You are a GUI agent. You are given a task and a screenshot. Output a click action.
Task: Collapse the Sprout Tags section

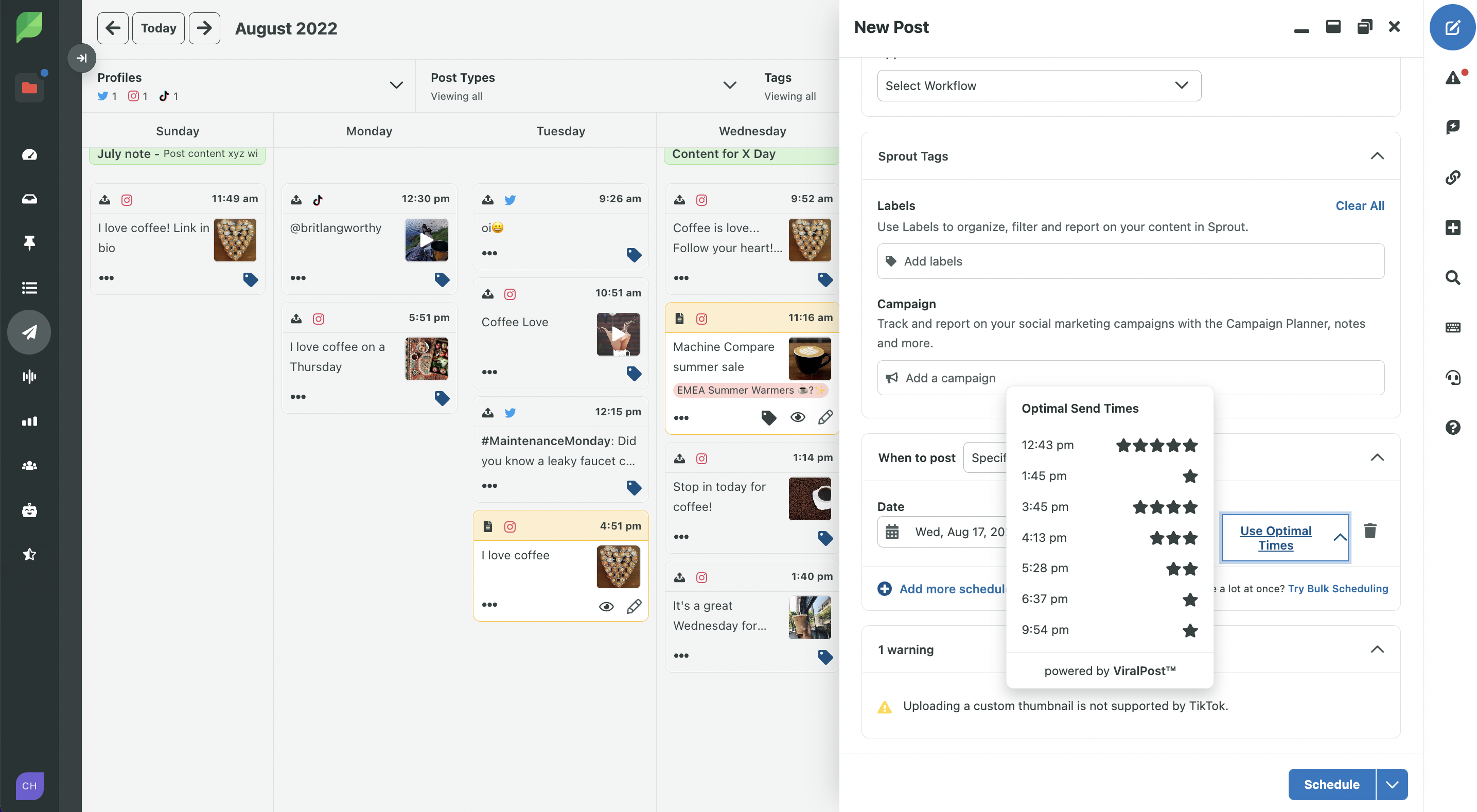click(x=1377, y=156)
